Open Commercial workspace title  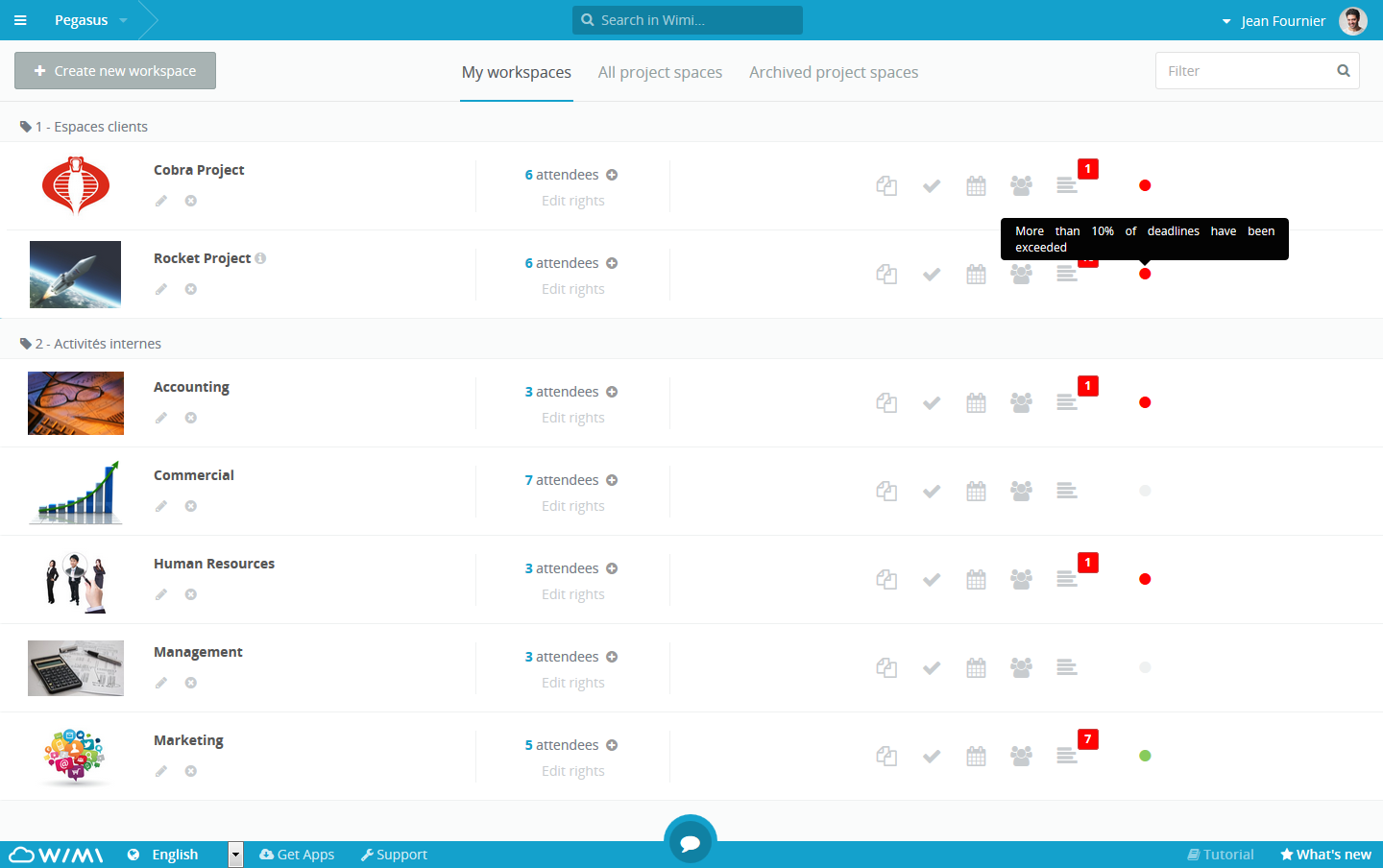pyautogui.click(x=194, y=475)
